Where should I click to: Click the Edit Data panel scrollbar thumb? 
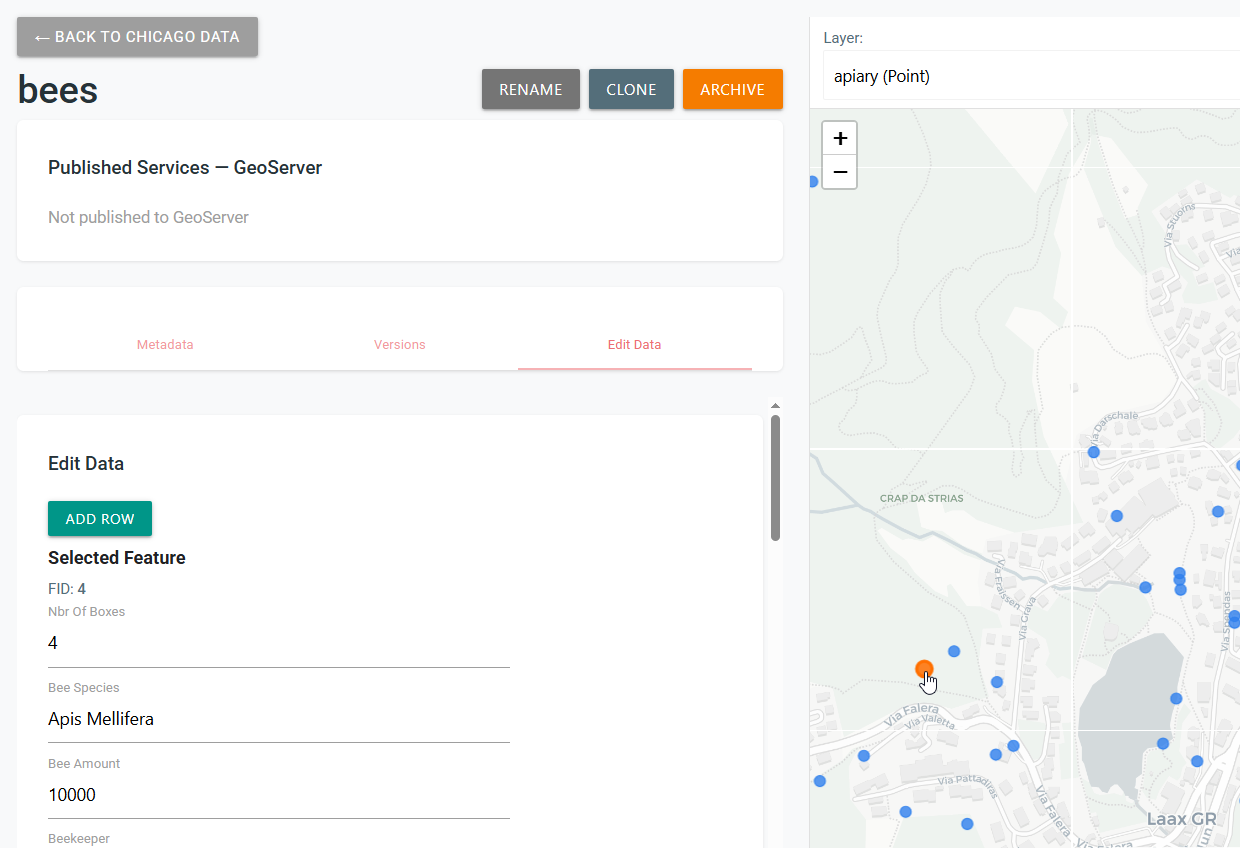[775, 478]
